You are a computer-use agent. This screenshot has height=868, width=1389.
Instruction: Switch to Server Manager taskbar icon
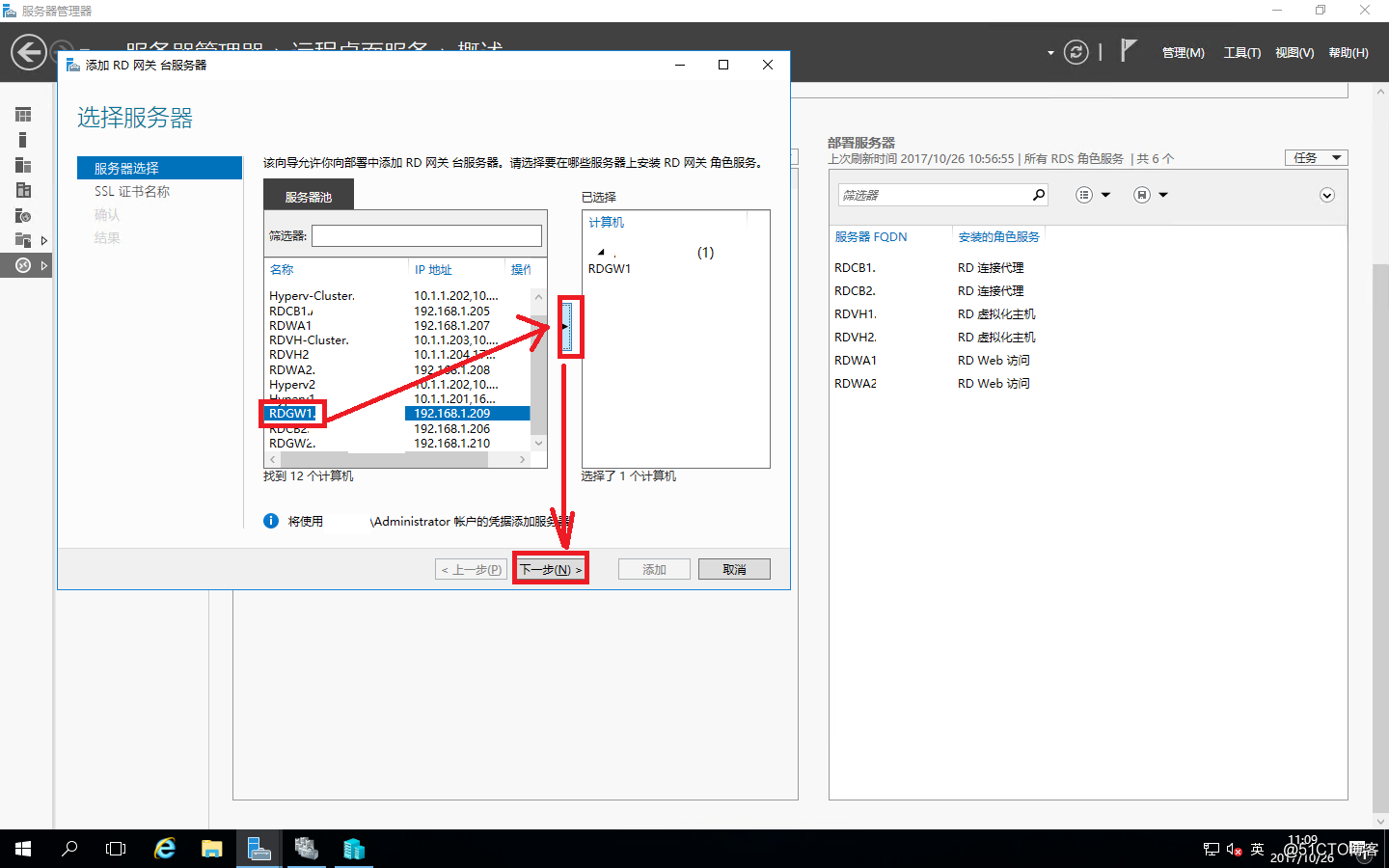[x=259, y=849]
